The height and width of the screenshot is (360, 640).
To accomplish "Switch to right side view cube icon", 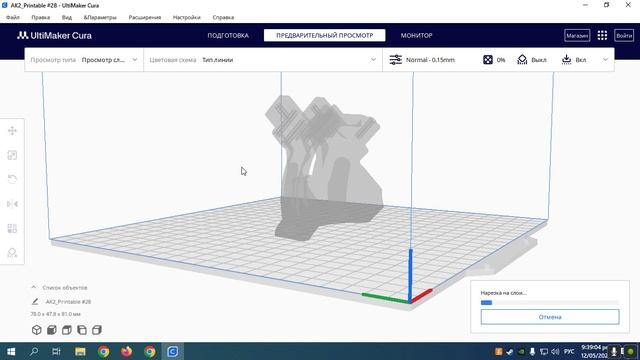I will [x=97, y=330].
